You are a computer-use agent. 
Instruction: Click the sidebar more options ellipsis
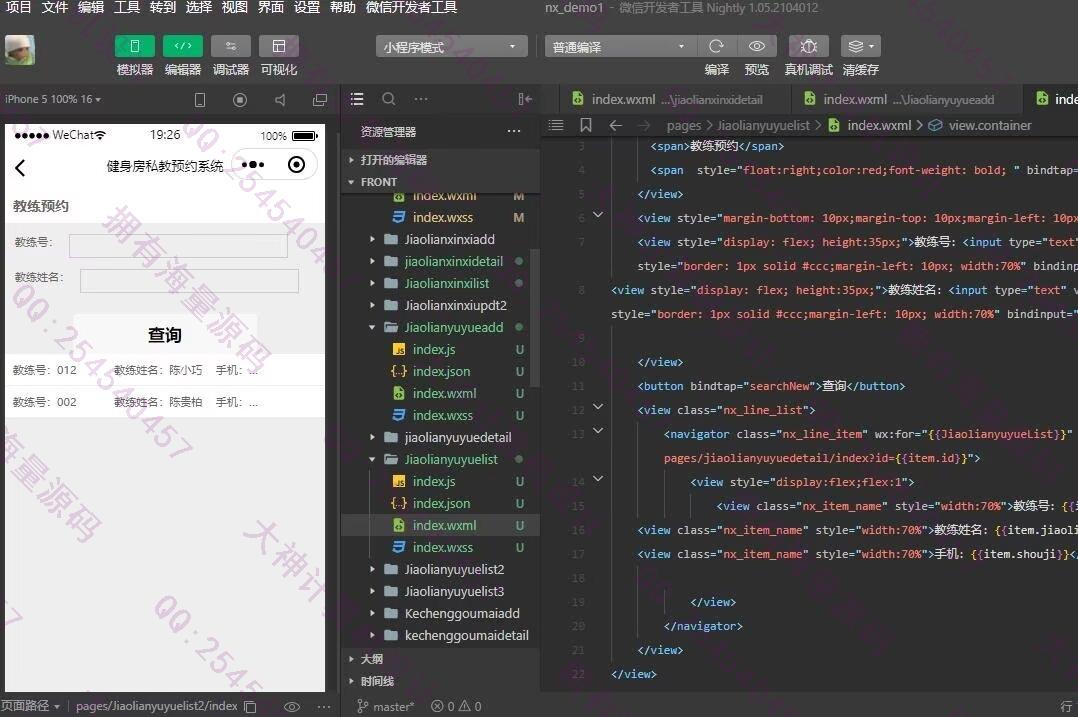[421, 99]
